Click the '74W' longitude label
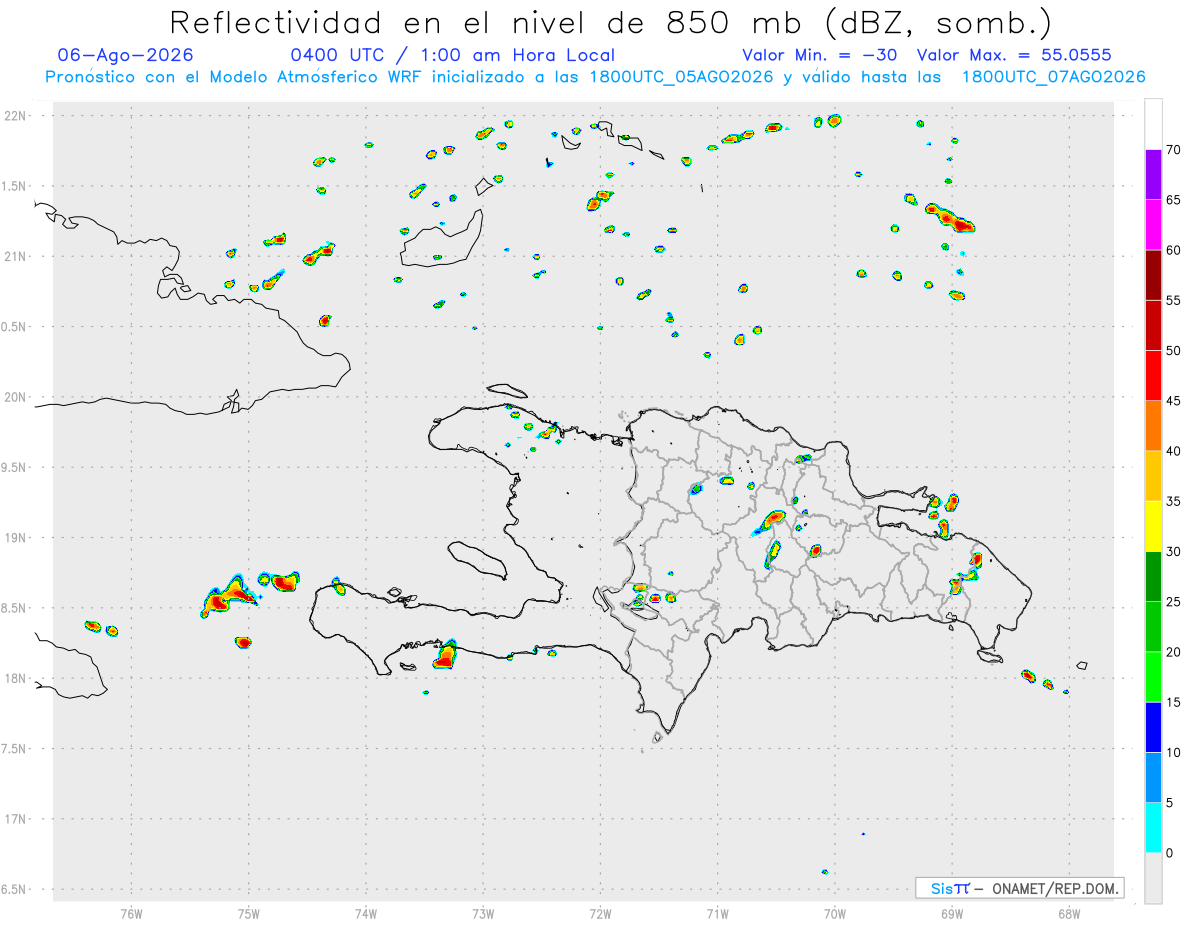 (366, 912)
